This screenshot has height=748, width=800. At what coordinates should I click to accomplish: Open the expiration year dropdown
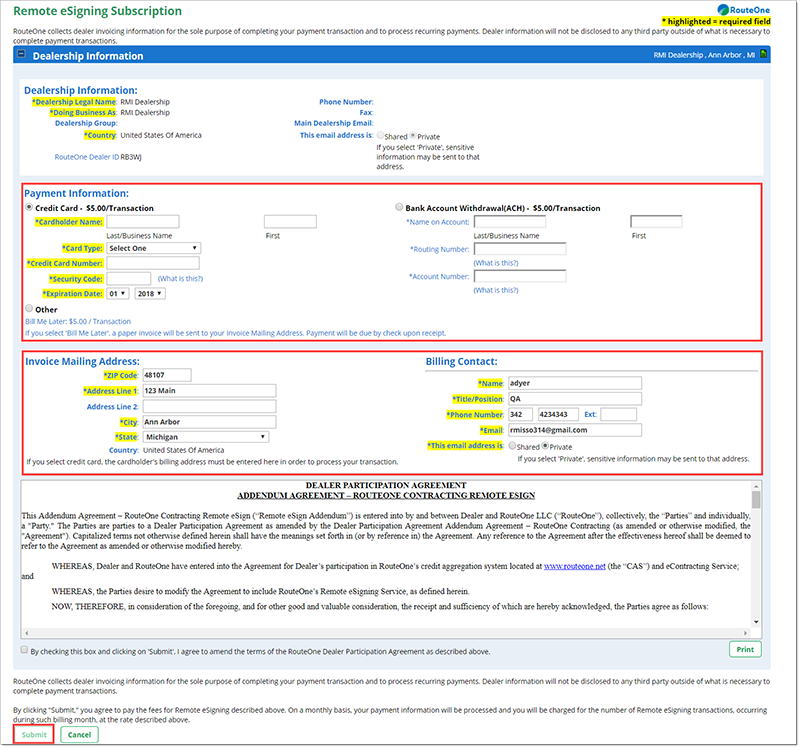150,294
